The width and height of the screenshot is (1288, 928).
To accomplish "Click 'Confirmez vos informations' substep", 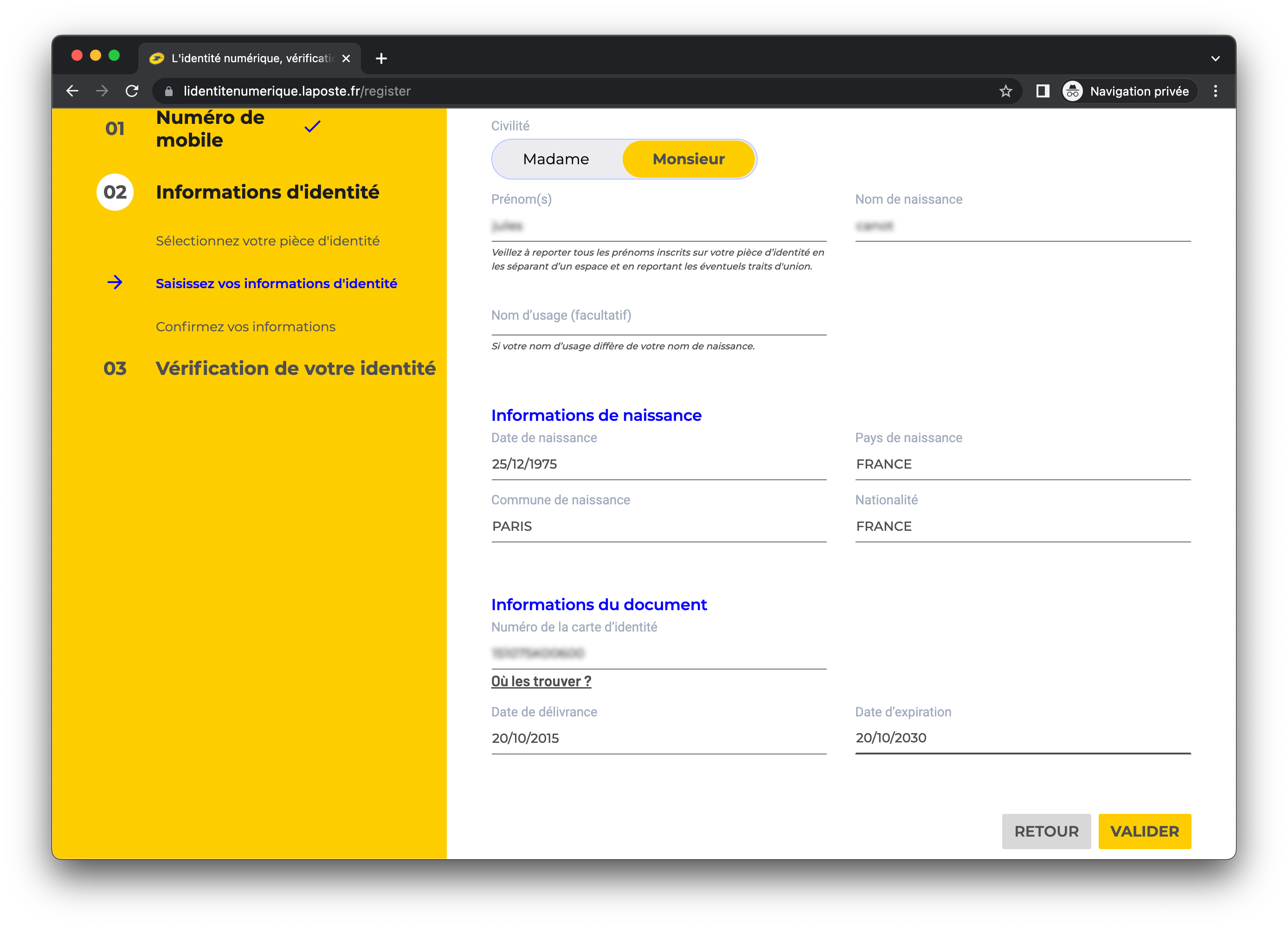I will (245, 327).
